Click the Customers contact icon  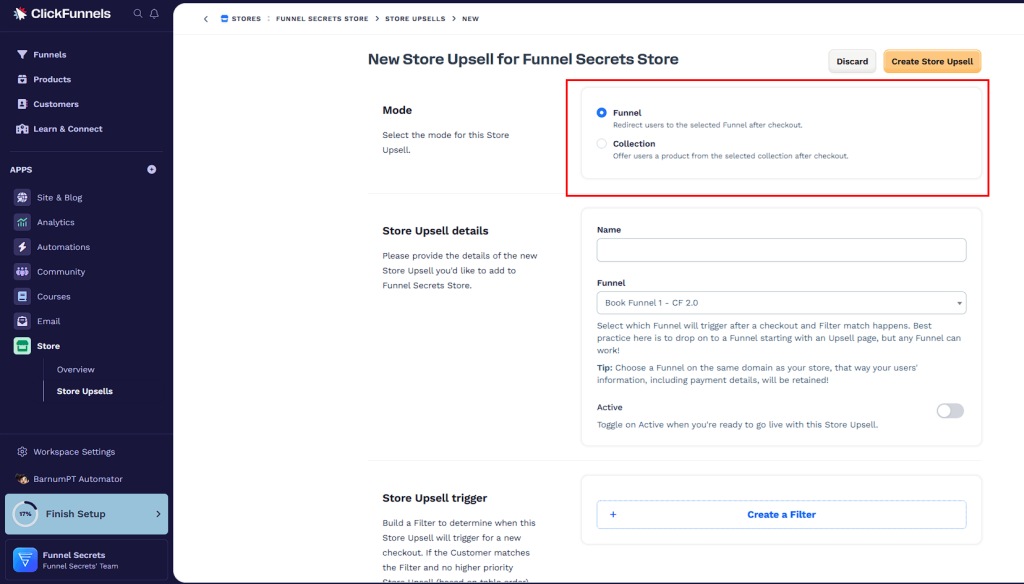point(22,104)
